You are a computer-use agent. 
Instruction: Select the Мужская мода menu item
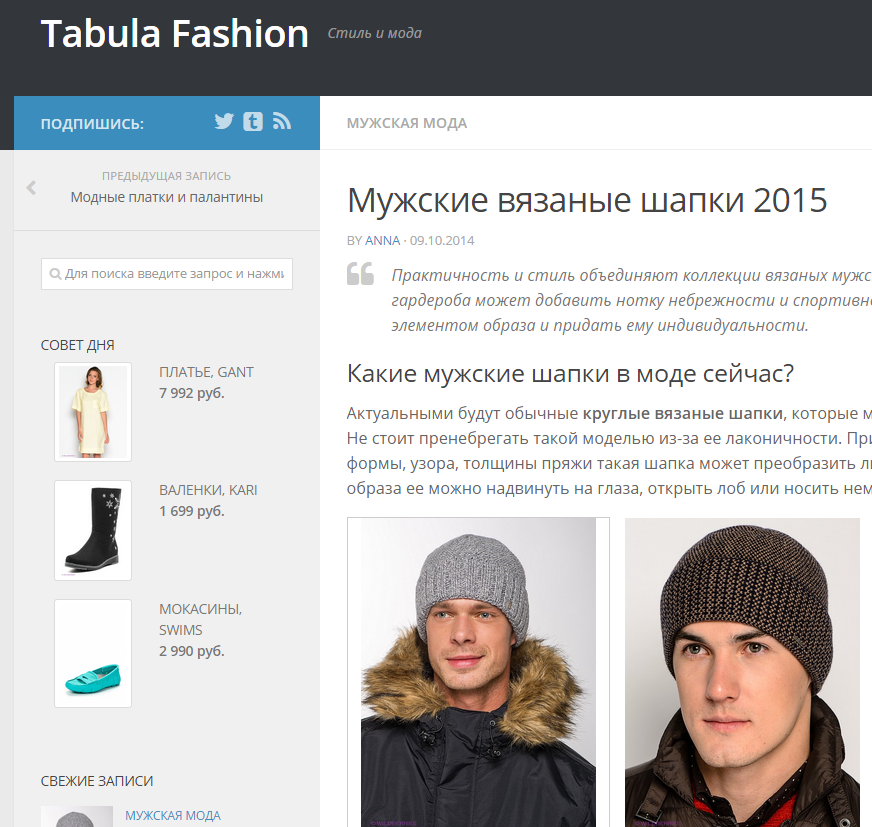(x=407, y=123)
